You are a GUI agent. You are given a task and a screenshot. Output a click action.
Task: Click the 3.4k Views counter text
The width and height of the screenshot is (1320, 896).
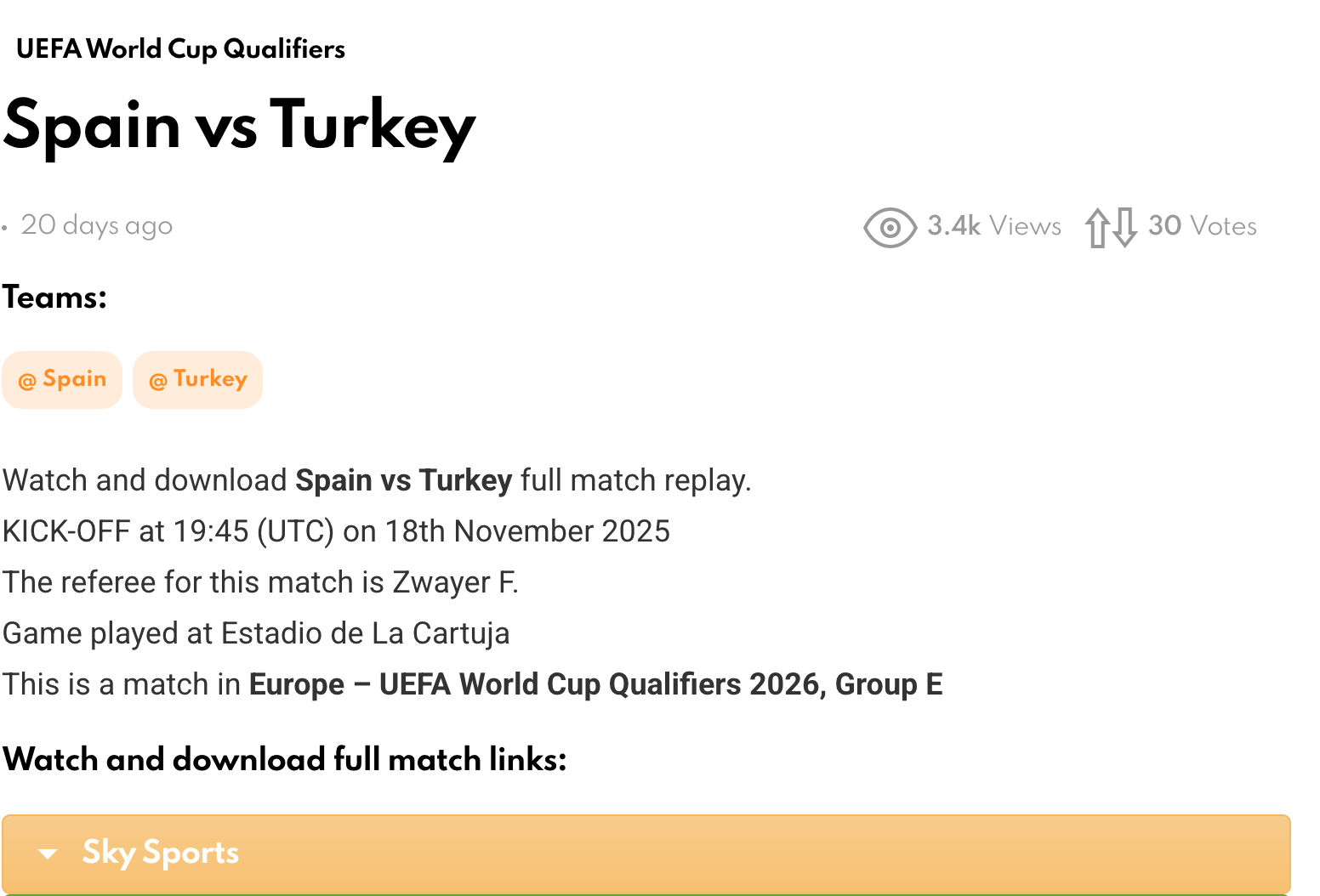tap(993, 226)
